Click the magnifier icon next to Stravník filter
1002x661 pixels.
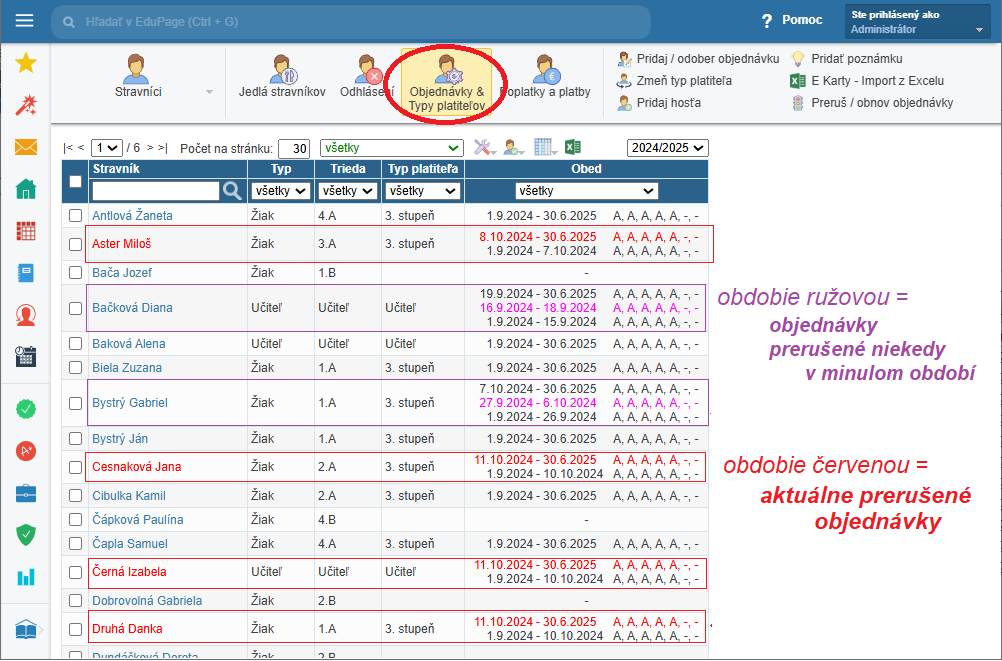pos(232,190)
